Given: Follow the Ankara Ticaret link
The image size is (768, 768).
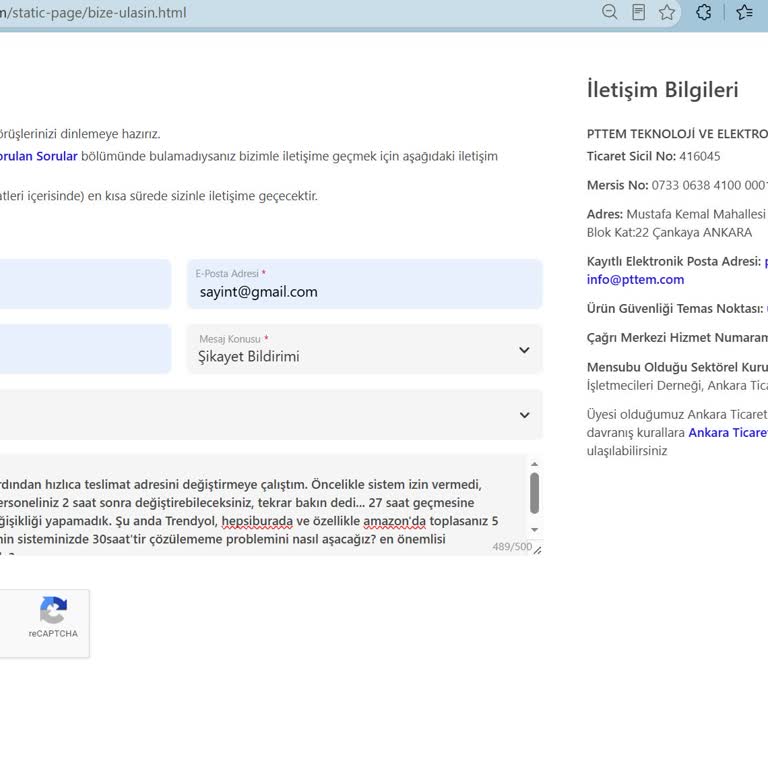Looking at the screenshot, I should coord(728,432).
